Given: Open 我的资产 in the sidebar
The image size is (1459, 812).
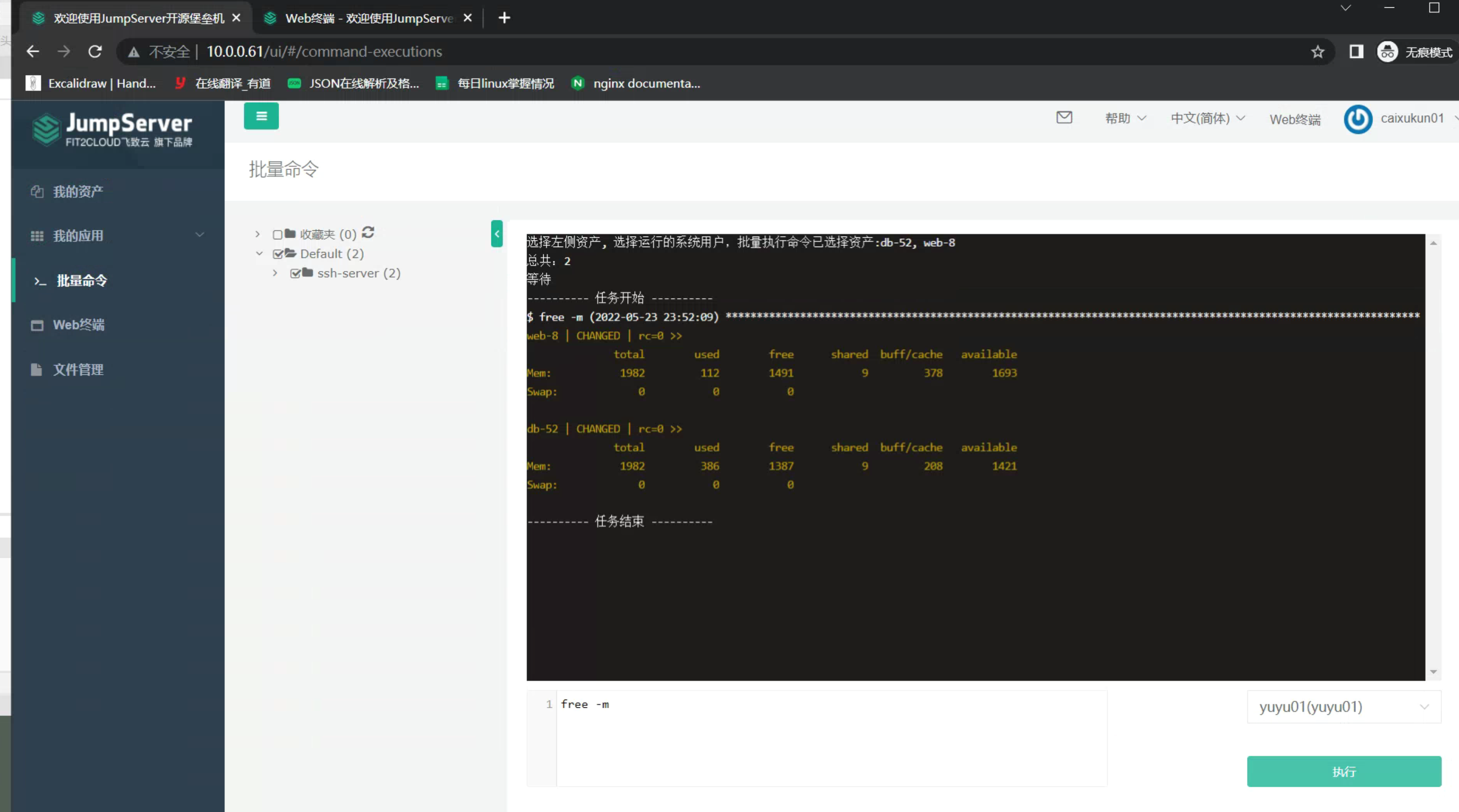Looking at the screenshot, I should (78, 191).
